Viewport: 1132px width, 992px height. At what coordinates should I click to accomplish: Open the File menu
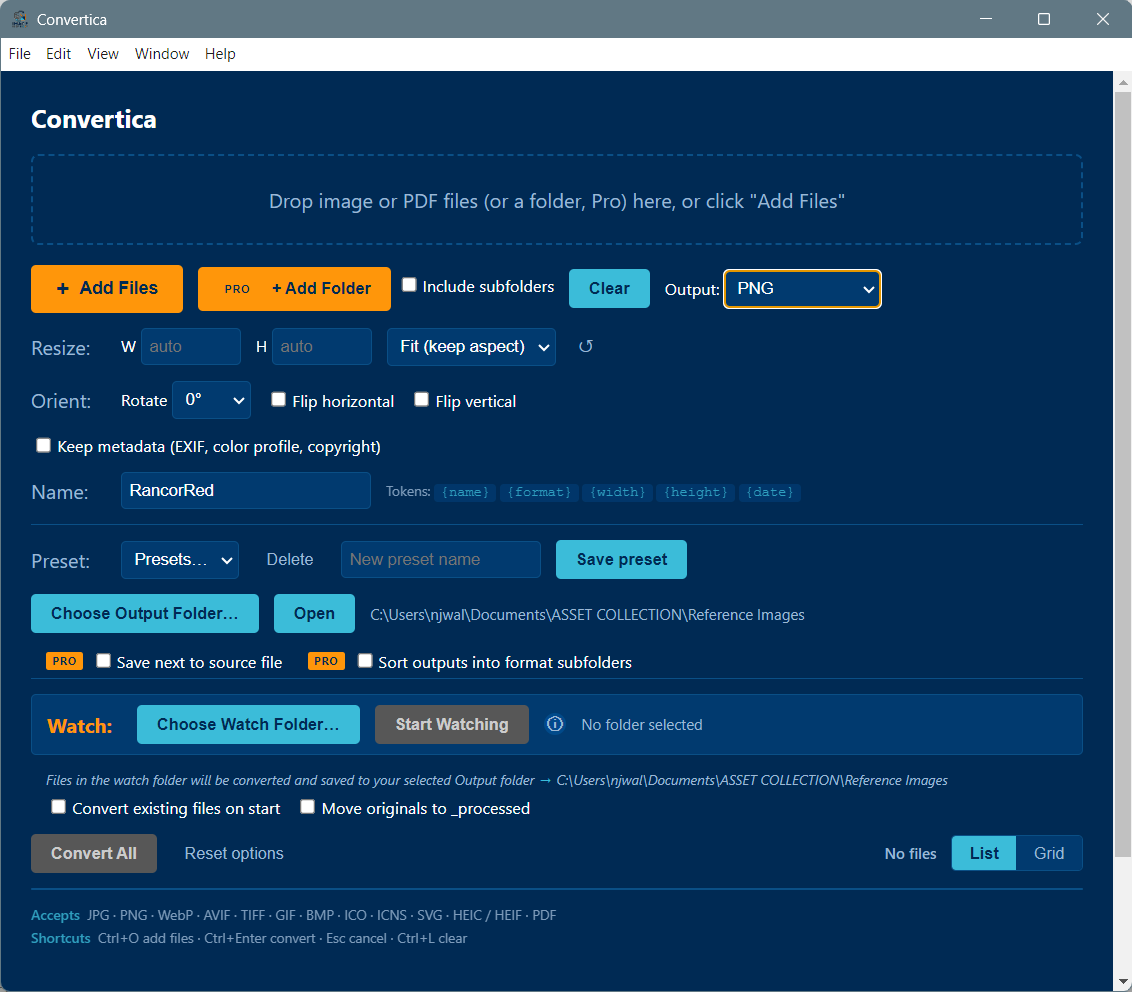pyautogui.click(x=19, y=54)
